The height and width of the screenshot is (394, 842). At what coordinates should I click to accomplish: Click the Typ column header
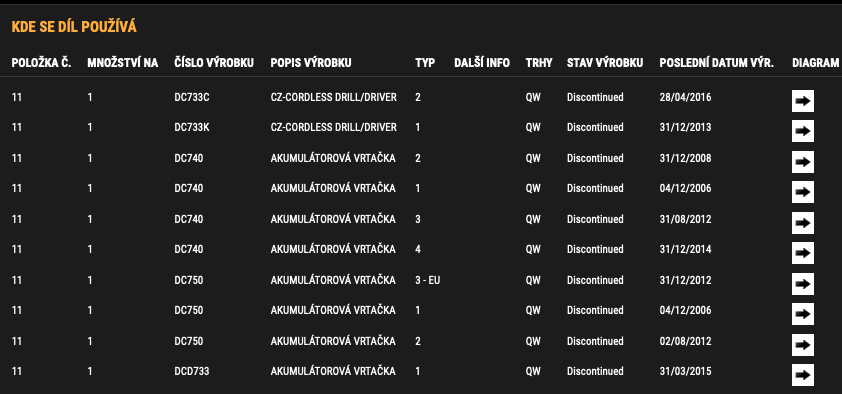pyautogui.click(x=425, y=63)
